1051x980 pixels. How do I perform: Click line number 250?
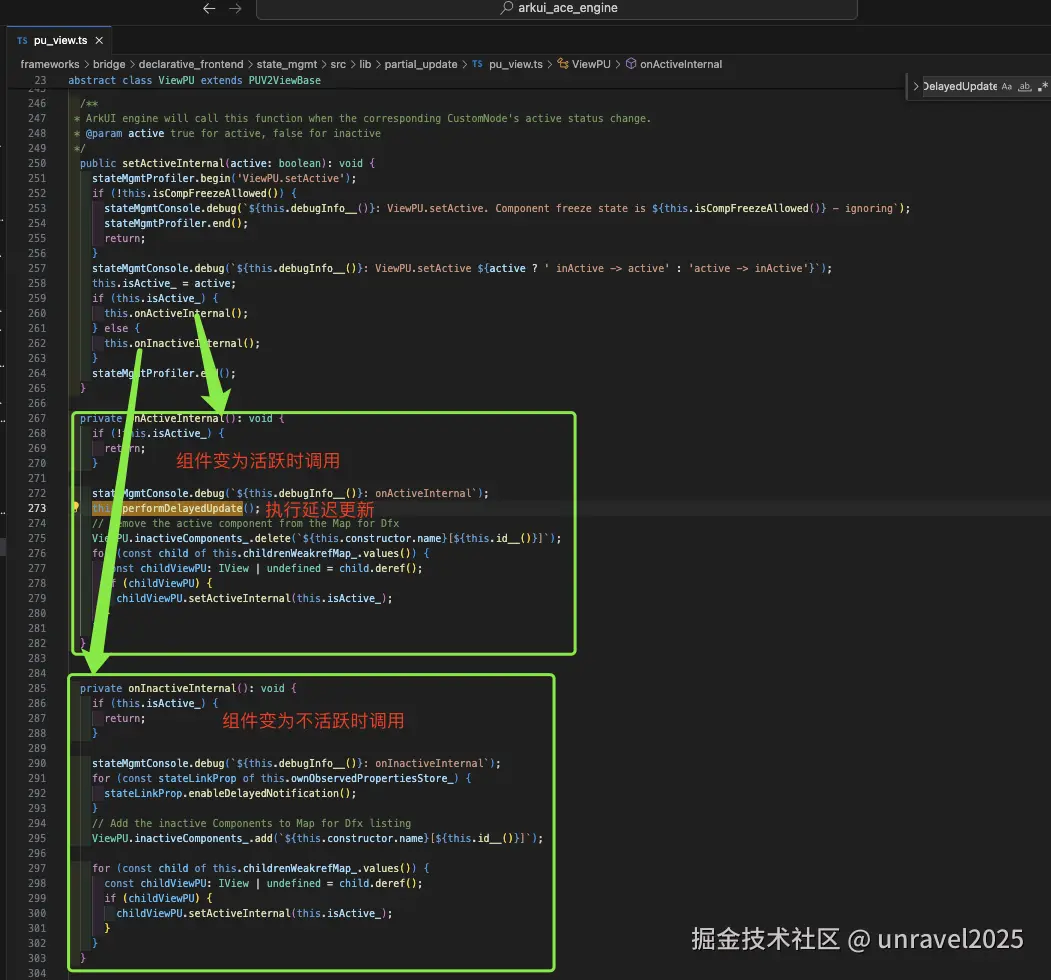pyautogui.click(x=37, y=164)
